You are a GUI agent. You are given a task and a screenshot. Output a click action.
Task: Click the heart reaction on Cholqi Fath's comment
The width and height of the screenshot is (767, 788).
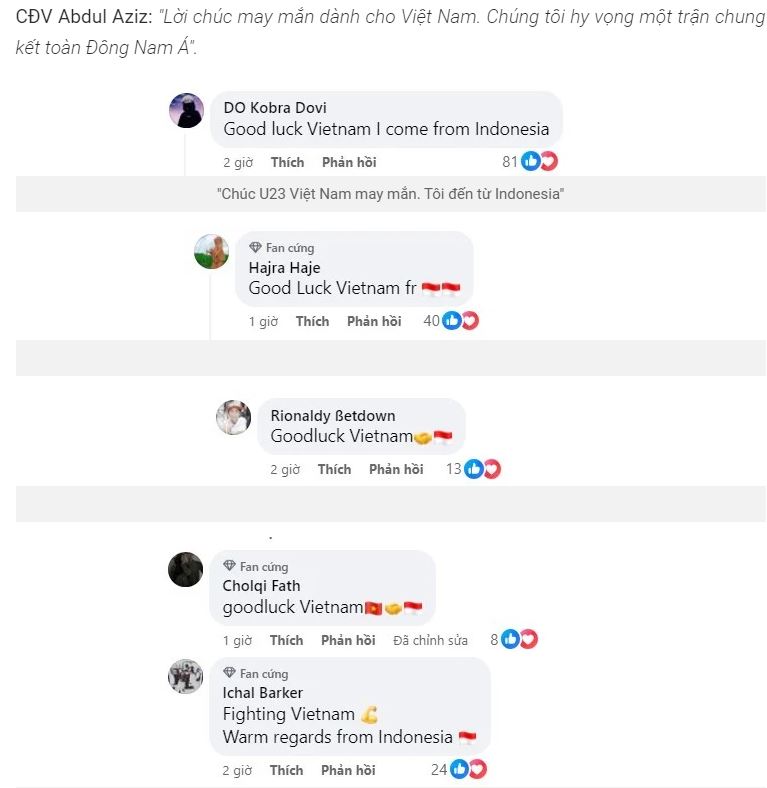pos(528,639)
